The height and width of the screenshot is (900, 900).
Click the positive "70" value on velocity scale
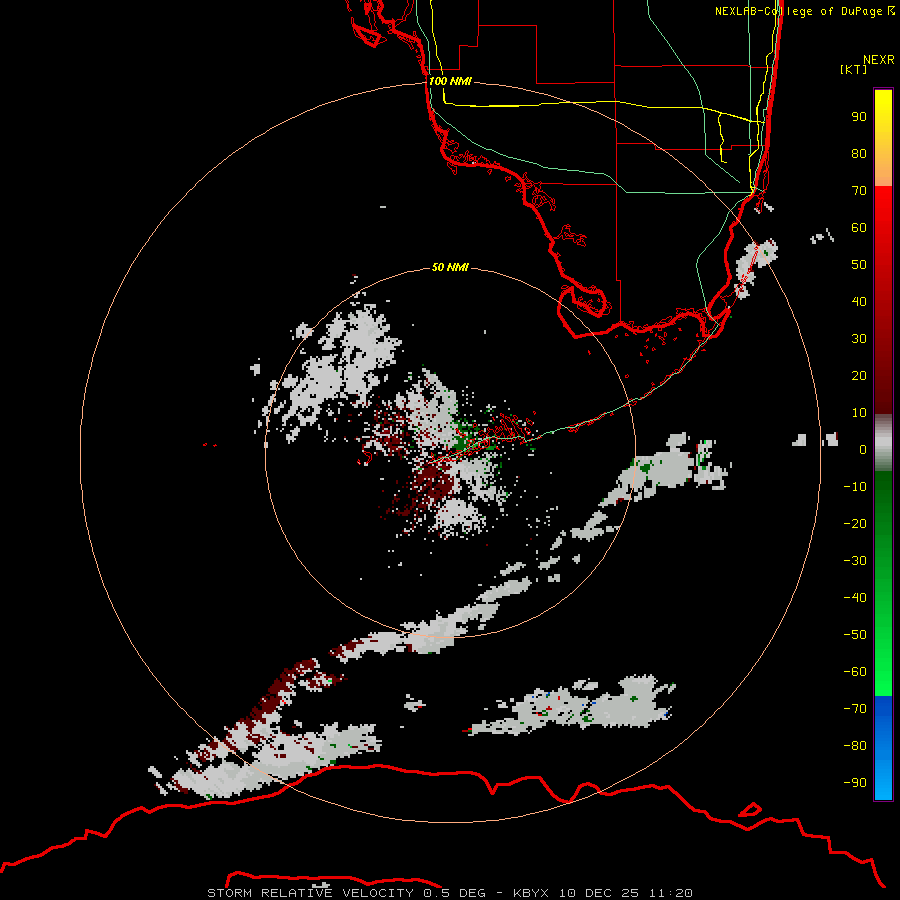(859, 191)
